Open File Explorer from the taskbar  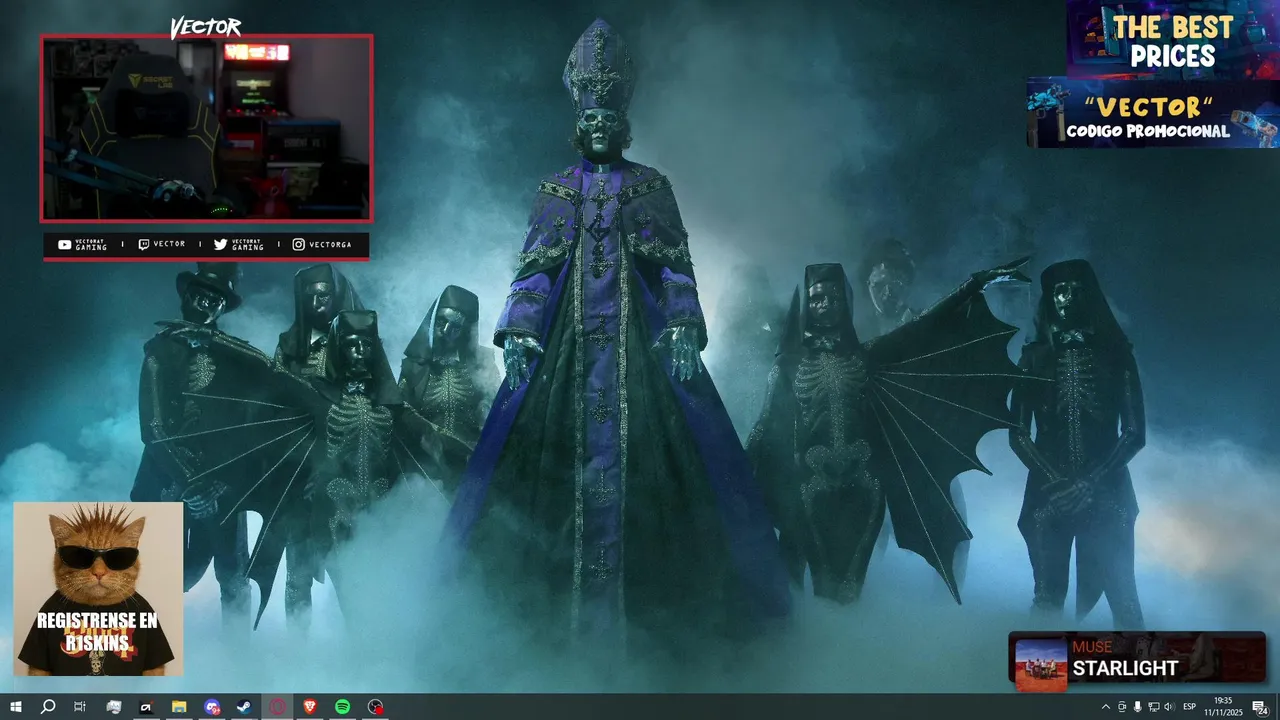pyautogui.click(x=179, y=707)
